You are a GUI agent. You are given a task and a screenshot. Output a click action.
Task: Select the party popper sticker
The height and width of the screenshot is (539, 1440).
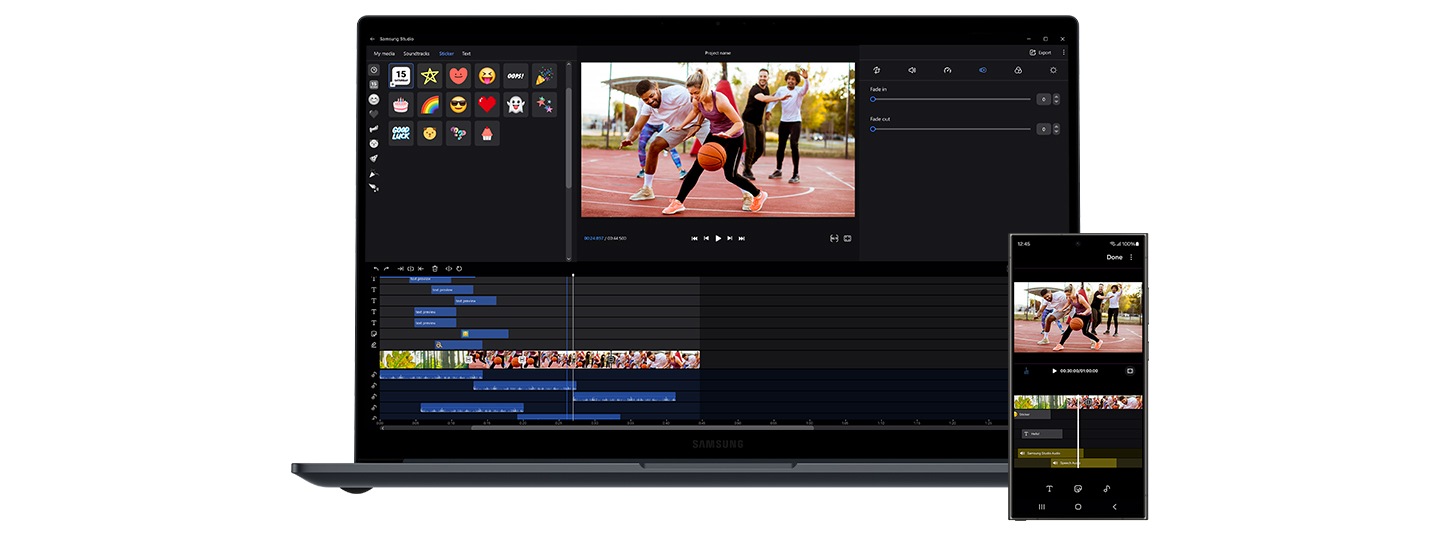coord(544,76)
